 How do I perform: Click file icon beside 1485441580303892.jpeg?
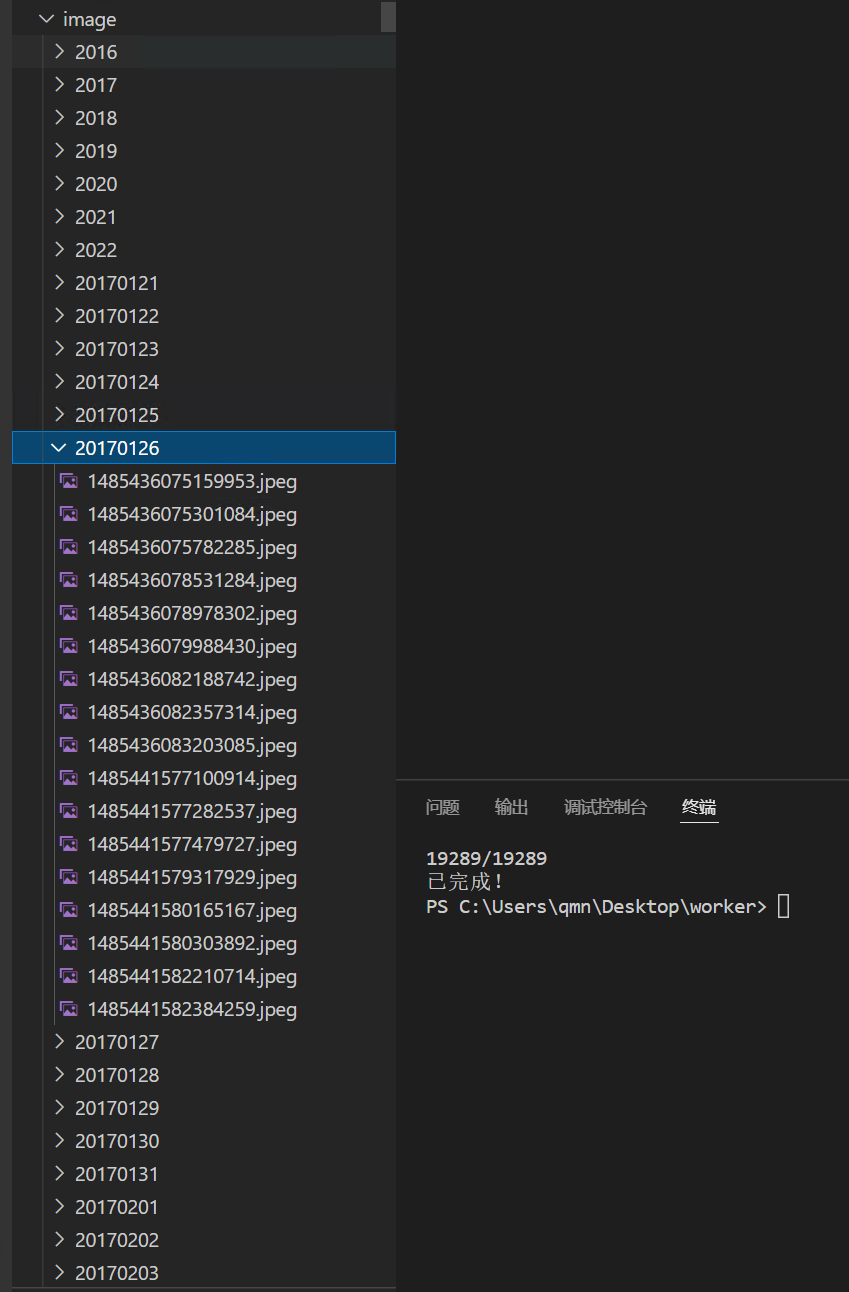(69, 943)
